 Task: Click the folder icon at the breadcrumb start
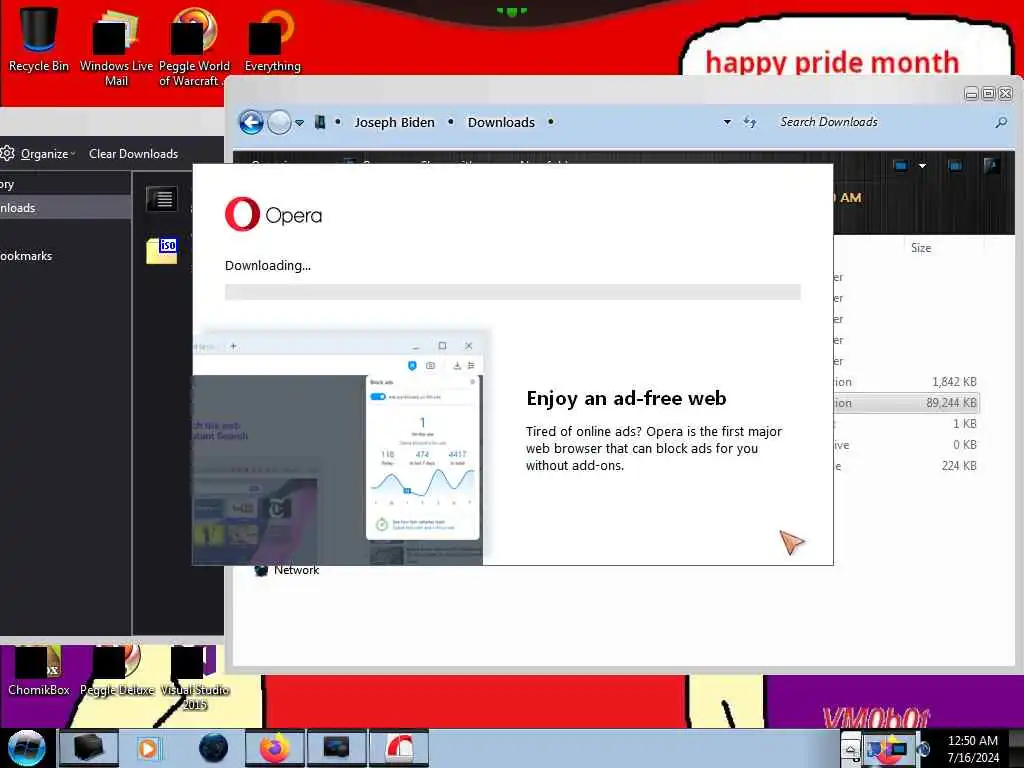tap(320, 122)
